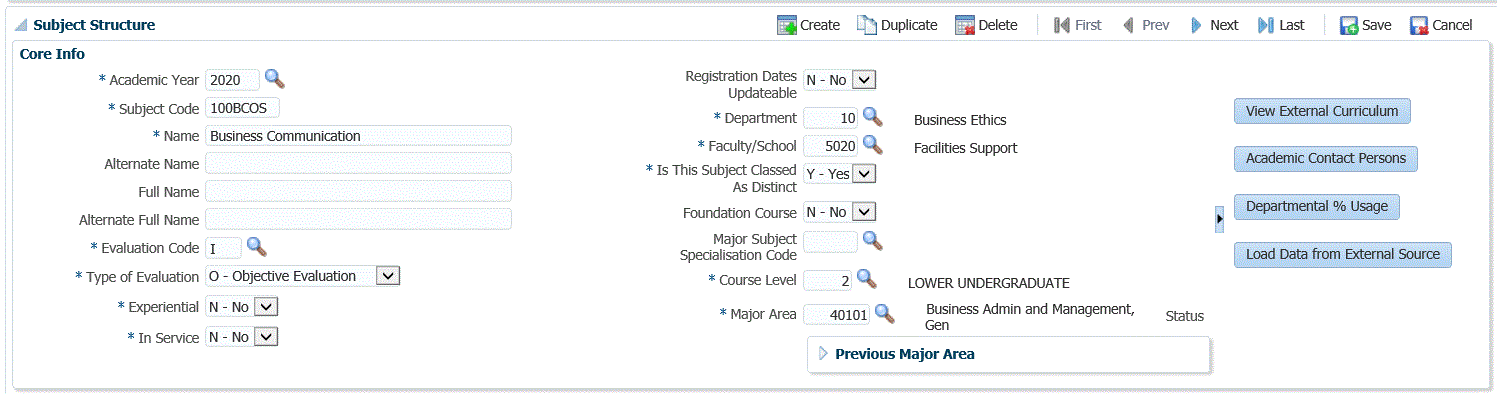This screenshot has height=394, width=1497.
Task: Open Subject Classed As Distinct dropdown
Action: [x=865, y=174]
